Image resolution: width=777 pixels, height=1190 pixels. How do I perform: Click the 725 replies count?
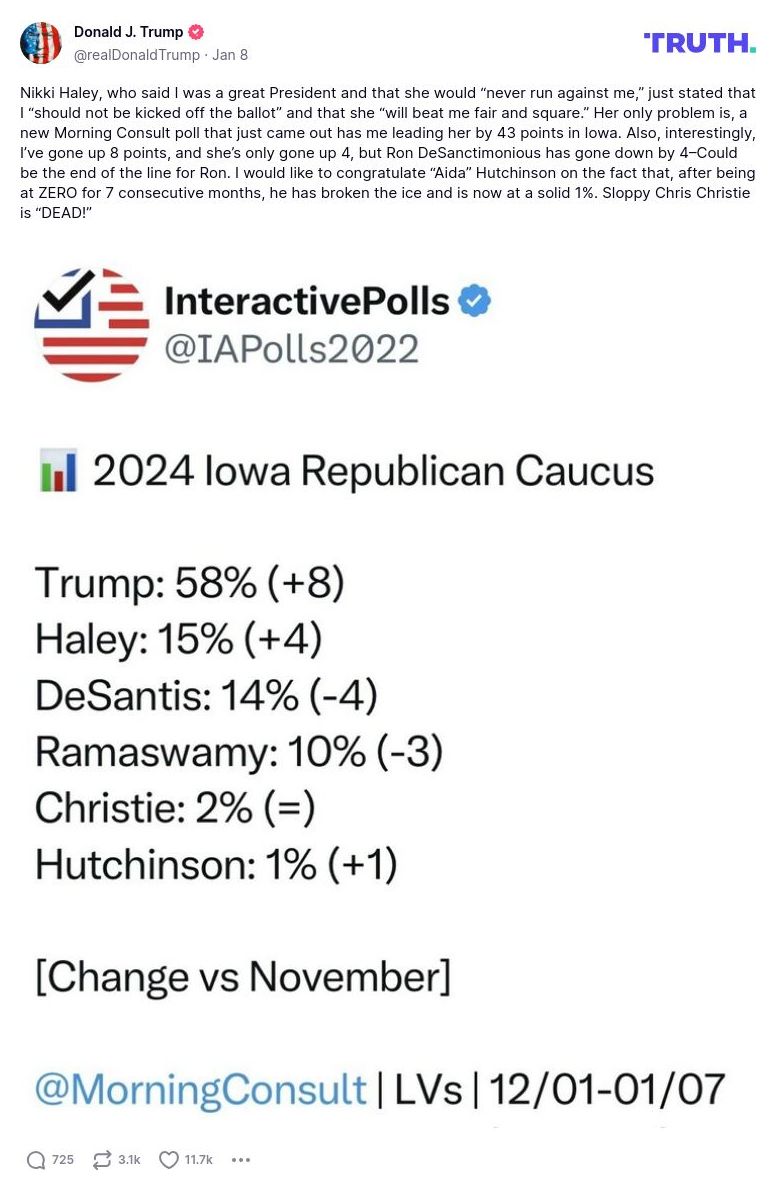(63, 1160)
